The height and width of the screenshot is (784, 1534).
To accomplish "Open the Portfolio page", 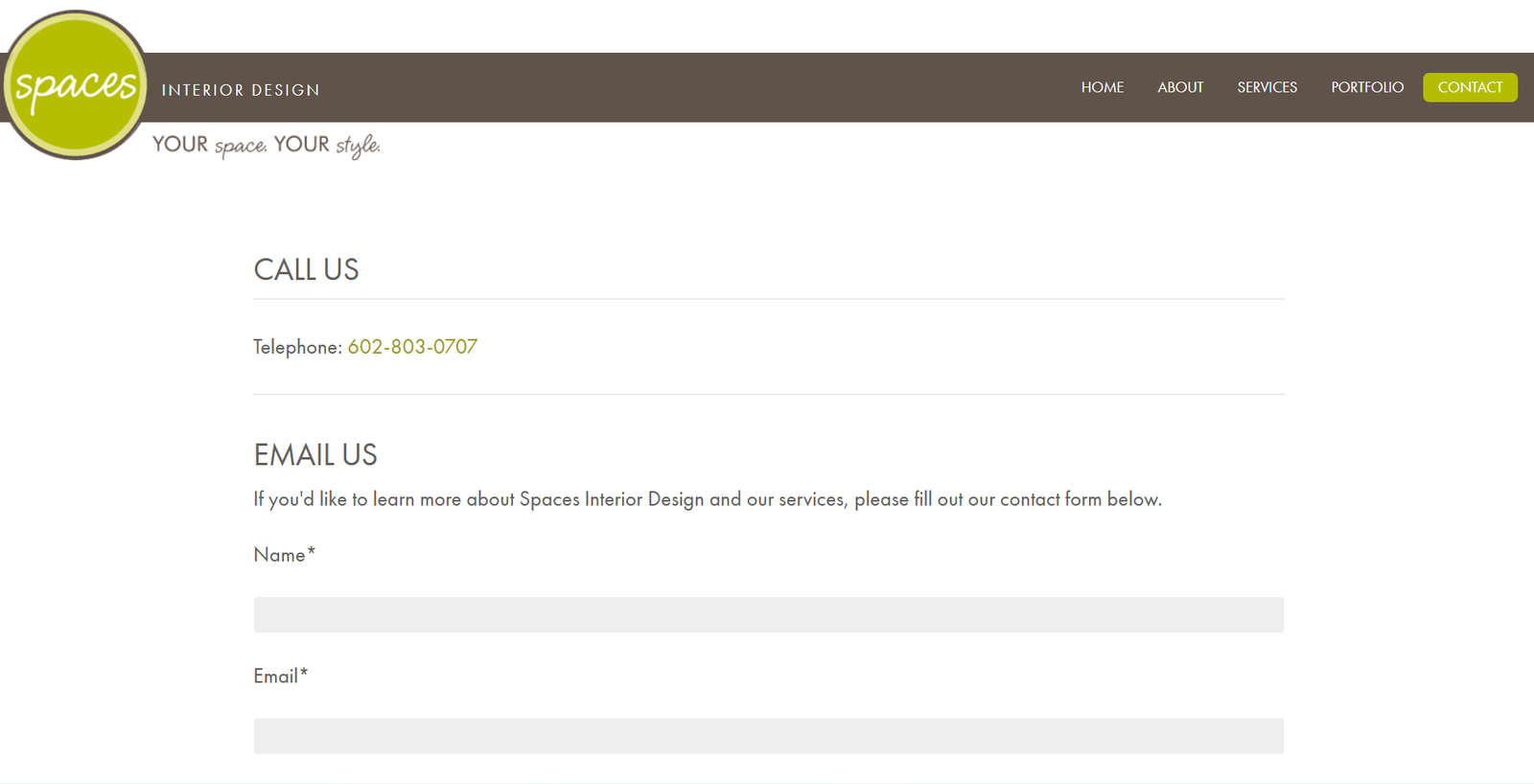I will [x=1366, y=87].
